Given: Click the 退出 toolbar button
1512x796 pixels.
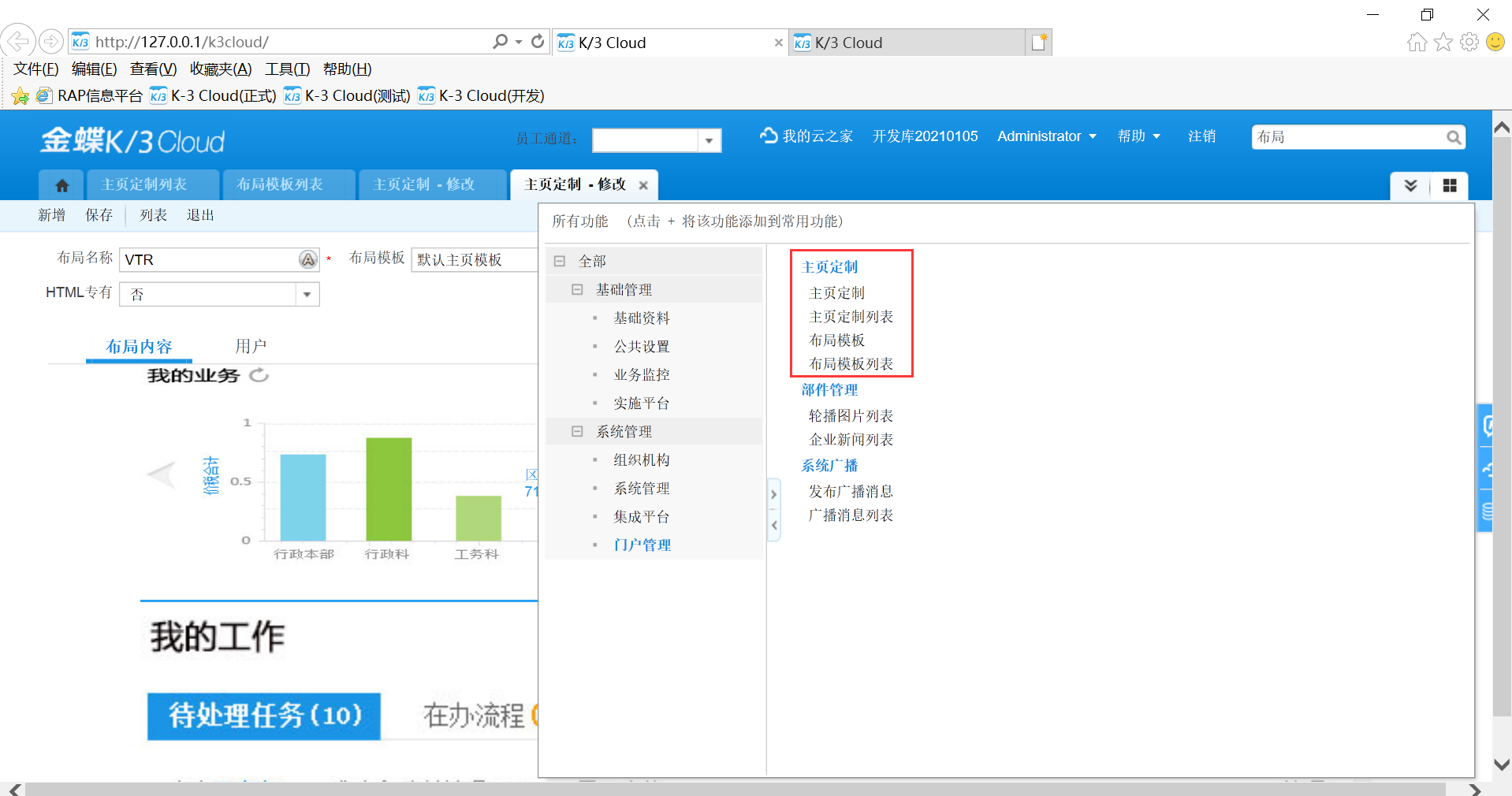Looking at the screenshot, I should tap(200, 215).
